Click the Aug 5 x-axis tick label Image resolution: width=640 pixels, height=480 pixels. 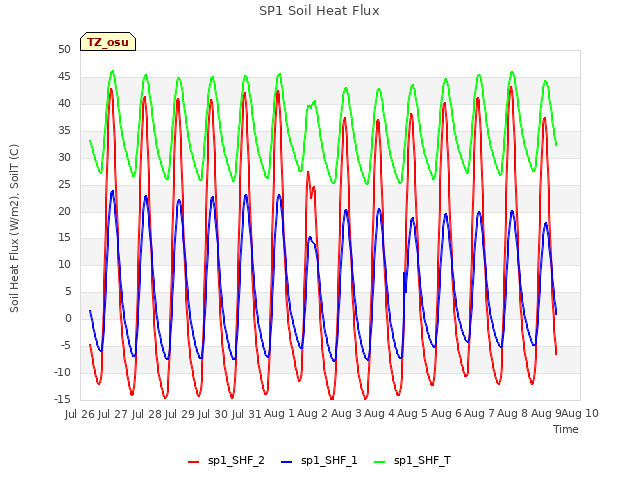(x=413, y=413)
